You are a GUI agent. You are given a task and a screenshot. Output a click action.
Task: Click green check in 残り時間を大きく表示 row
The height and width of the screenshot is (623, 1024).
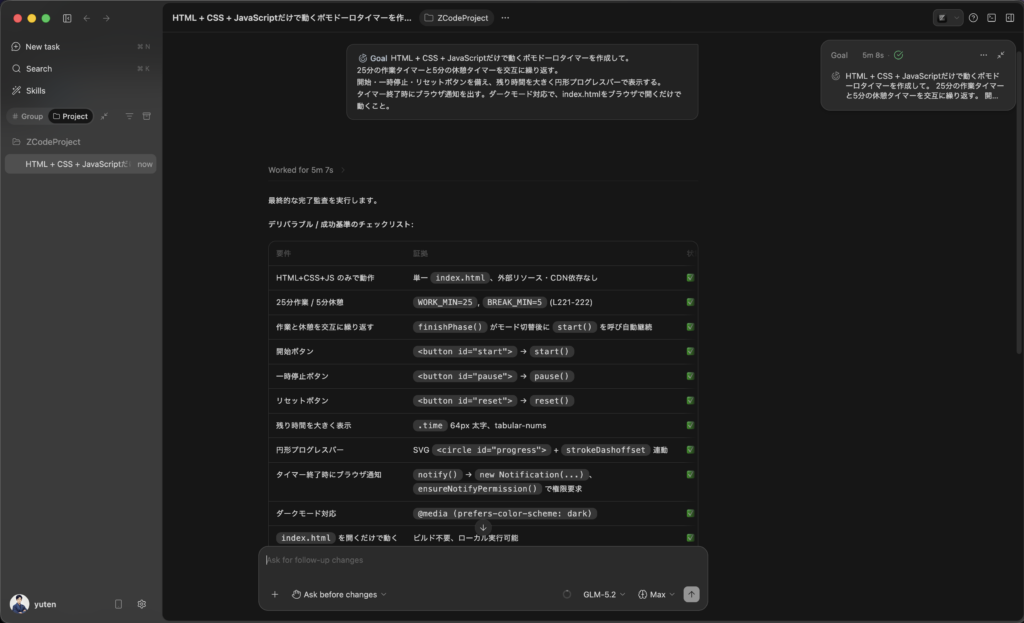(690, 425)
